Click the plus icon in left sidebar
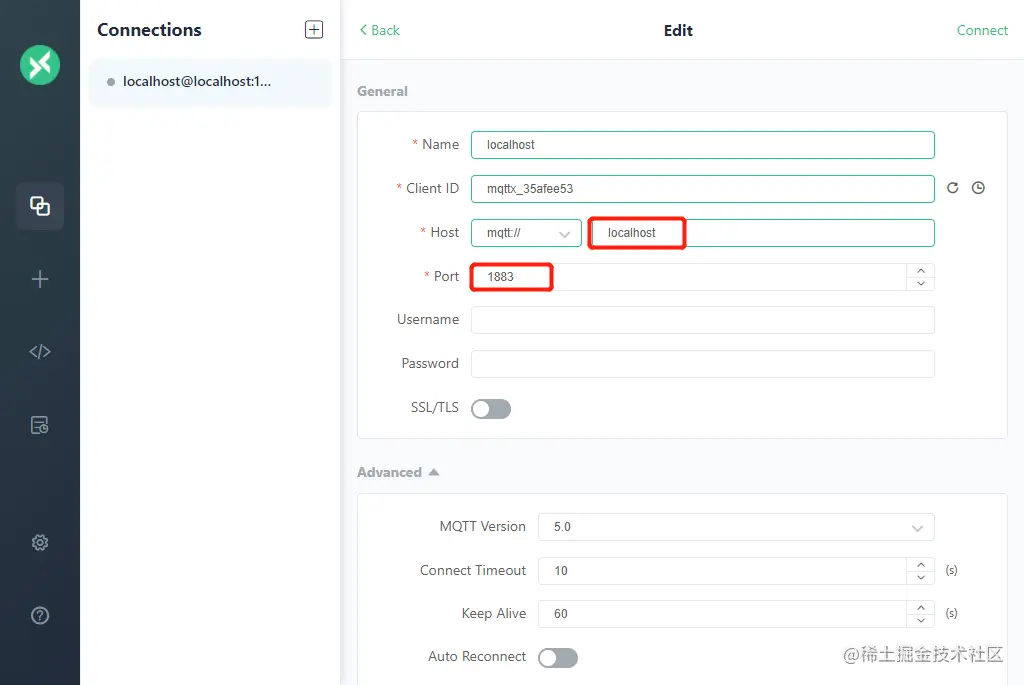 tap(40, 279)
